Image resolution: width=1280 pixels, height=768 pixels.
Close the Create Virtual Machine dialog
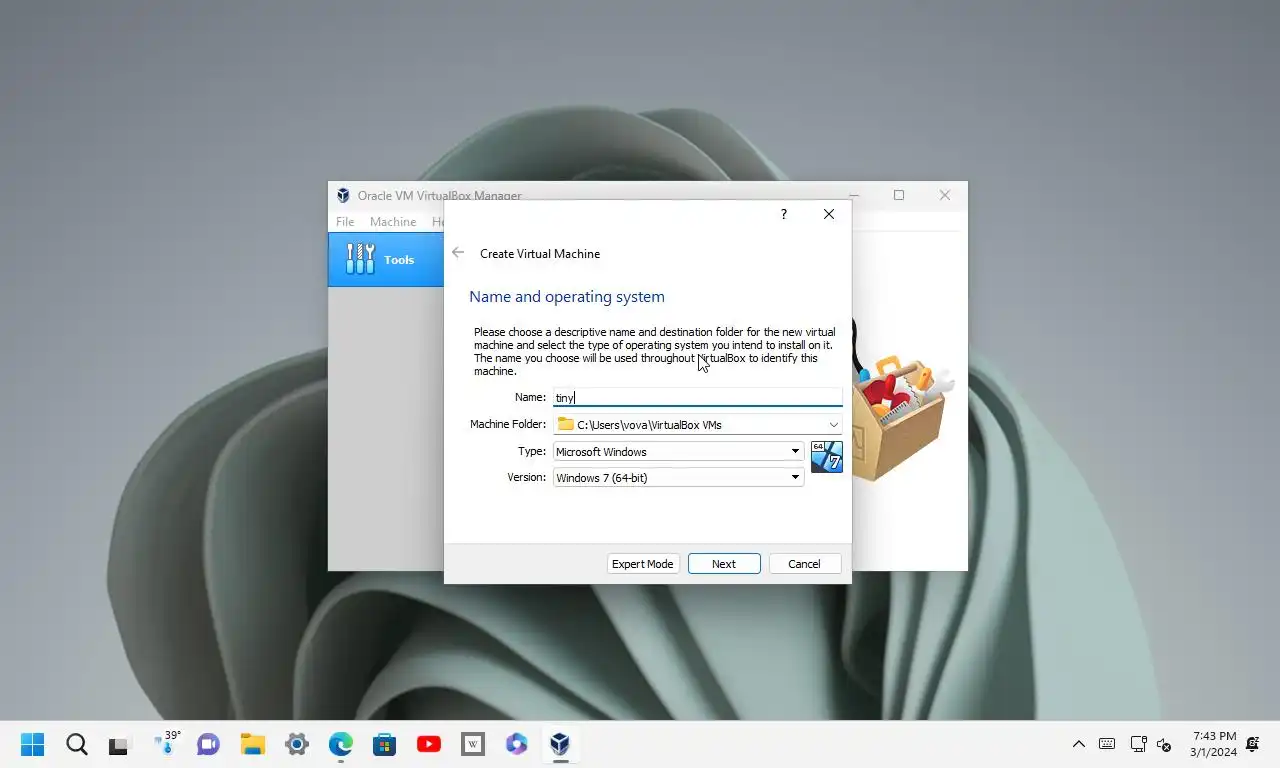[829, 214]
